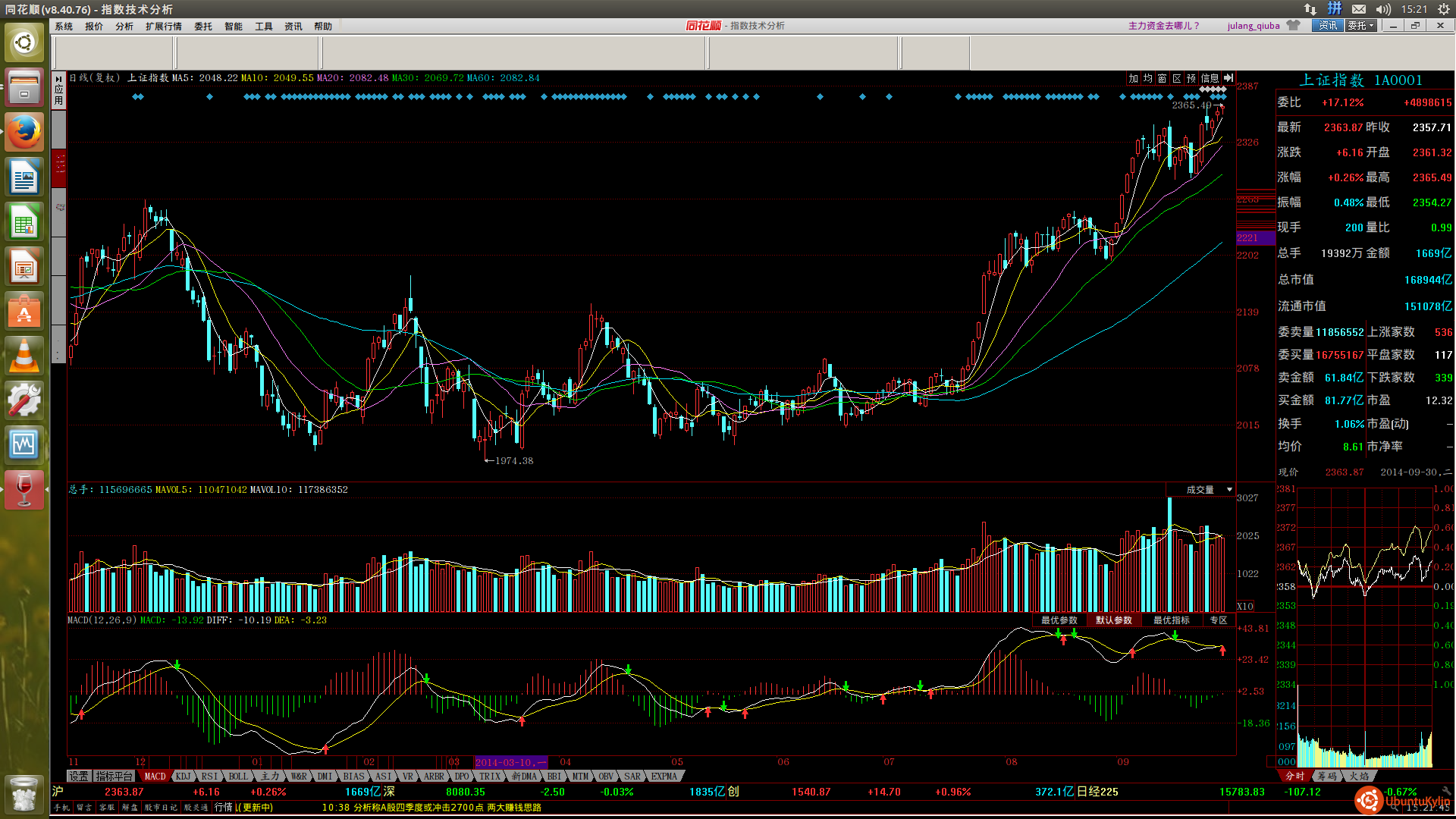Viewport: 1456px width, 819px height.
Task: Click the 手札 status bar button
Action: click(x=61, y=808)
